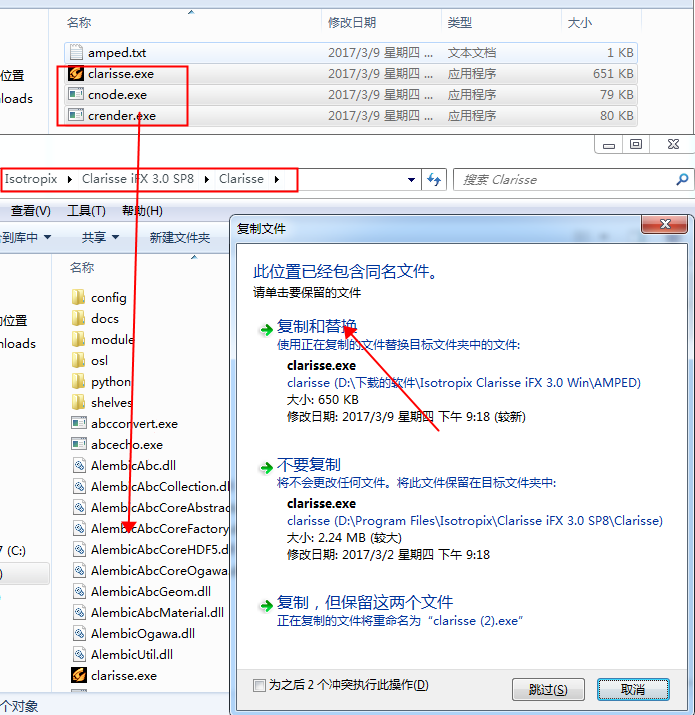695x715 pixels.
Task: Select AlembicAbcCoreHDF5 file icon
Action: click(79, 549)
